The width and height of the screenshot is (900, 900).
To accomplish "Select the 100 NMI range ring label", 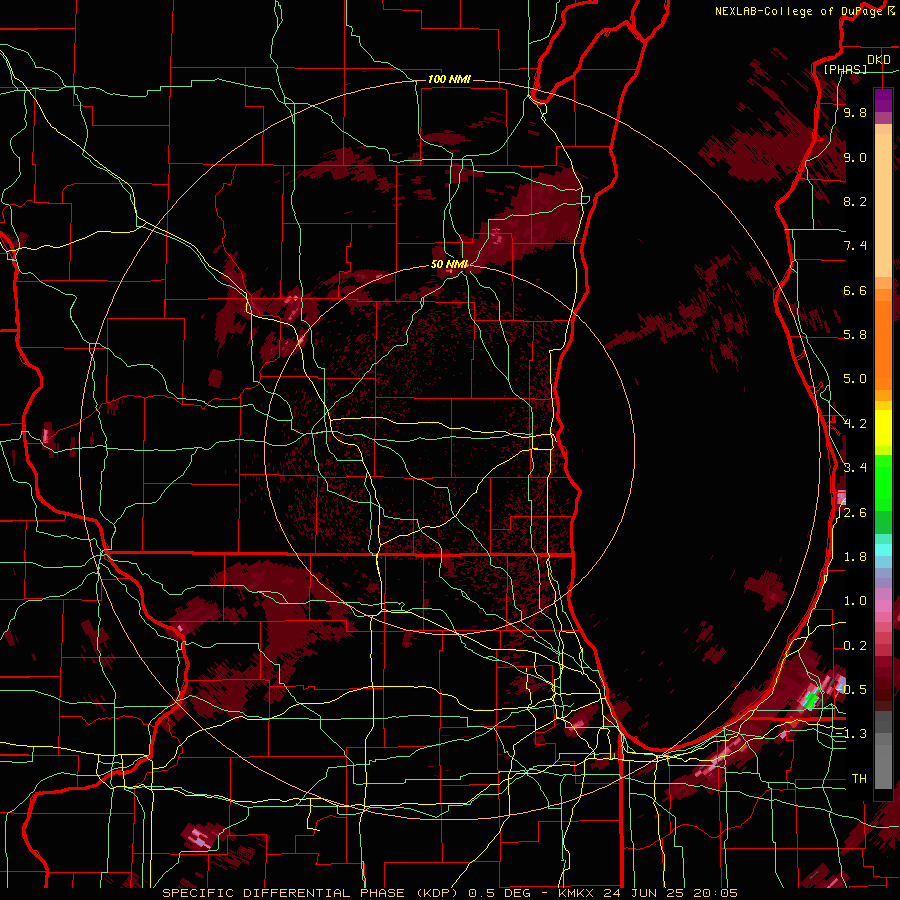I will 449,79.
